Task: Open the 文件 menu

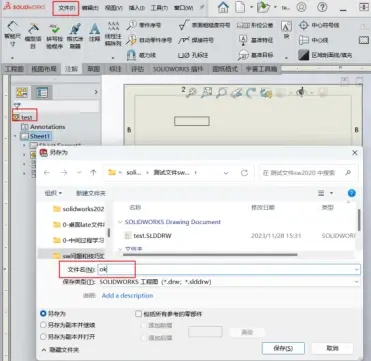Action: (x=66, y=8)
